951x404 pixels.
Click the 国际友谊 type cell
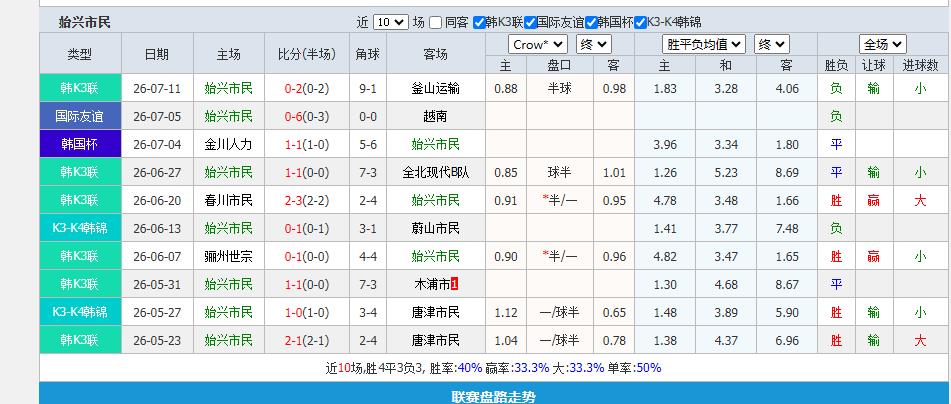pos(79,116)
